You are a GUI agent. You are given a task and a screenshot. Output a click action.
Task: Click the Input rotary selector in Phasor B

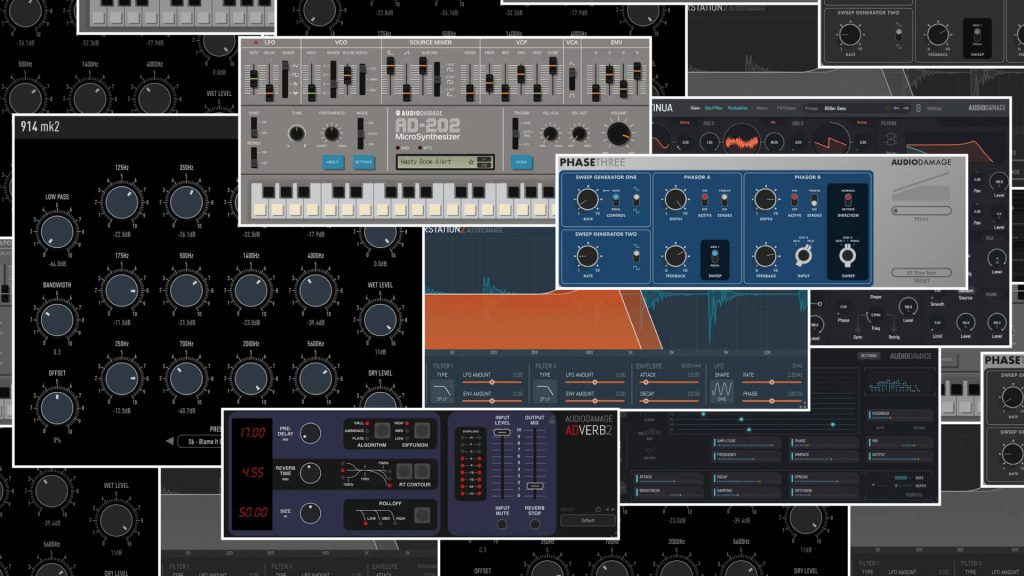click(803, 256)
